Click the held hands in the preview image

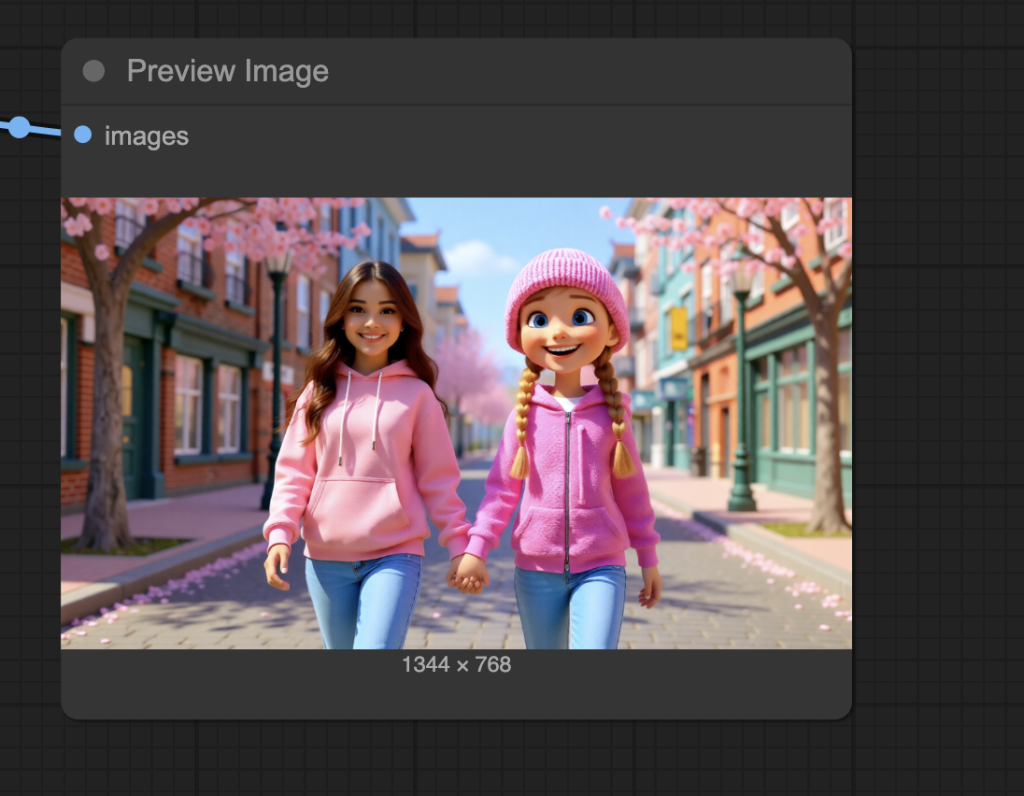[x=467, y=573]
